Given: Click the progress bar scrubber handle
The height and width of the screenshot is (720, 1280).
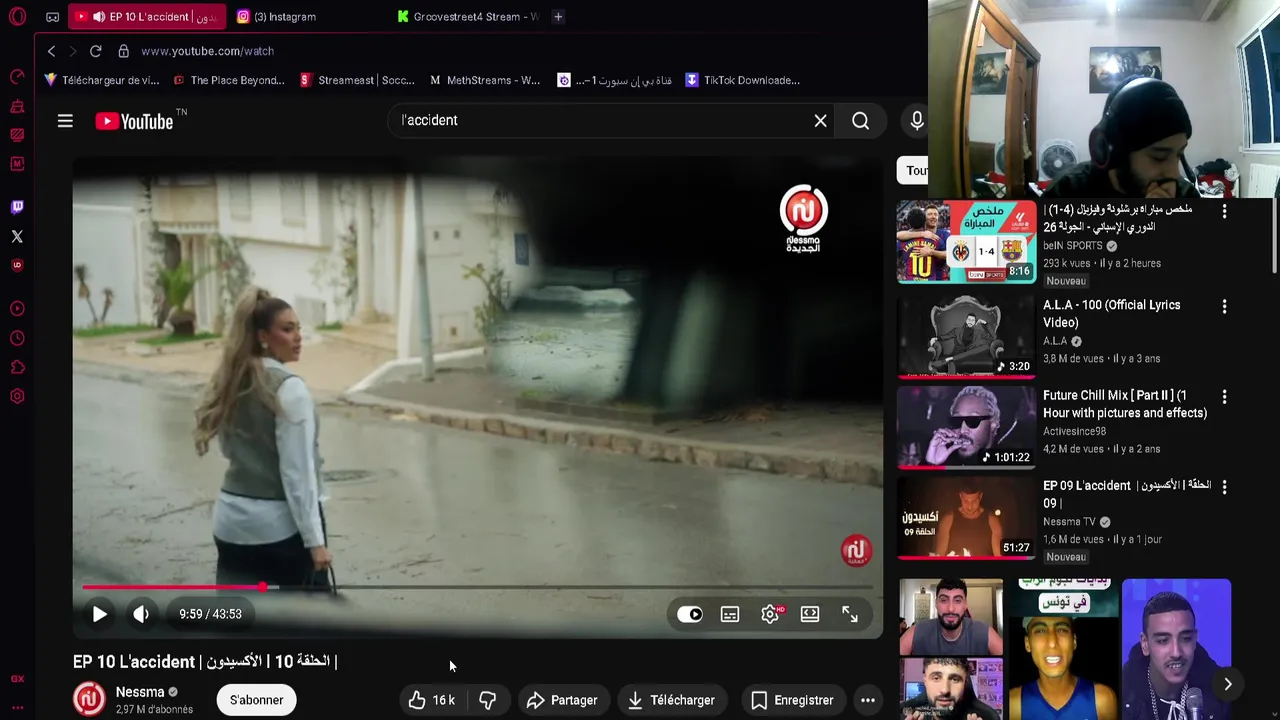Looking at the screenshot, I should tap(263, 587).
